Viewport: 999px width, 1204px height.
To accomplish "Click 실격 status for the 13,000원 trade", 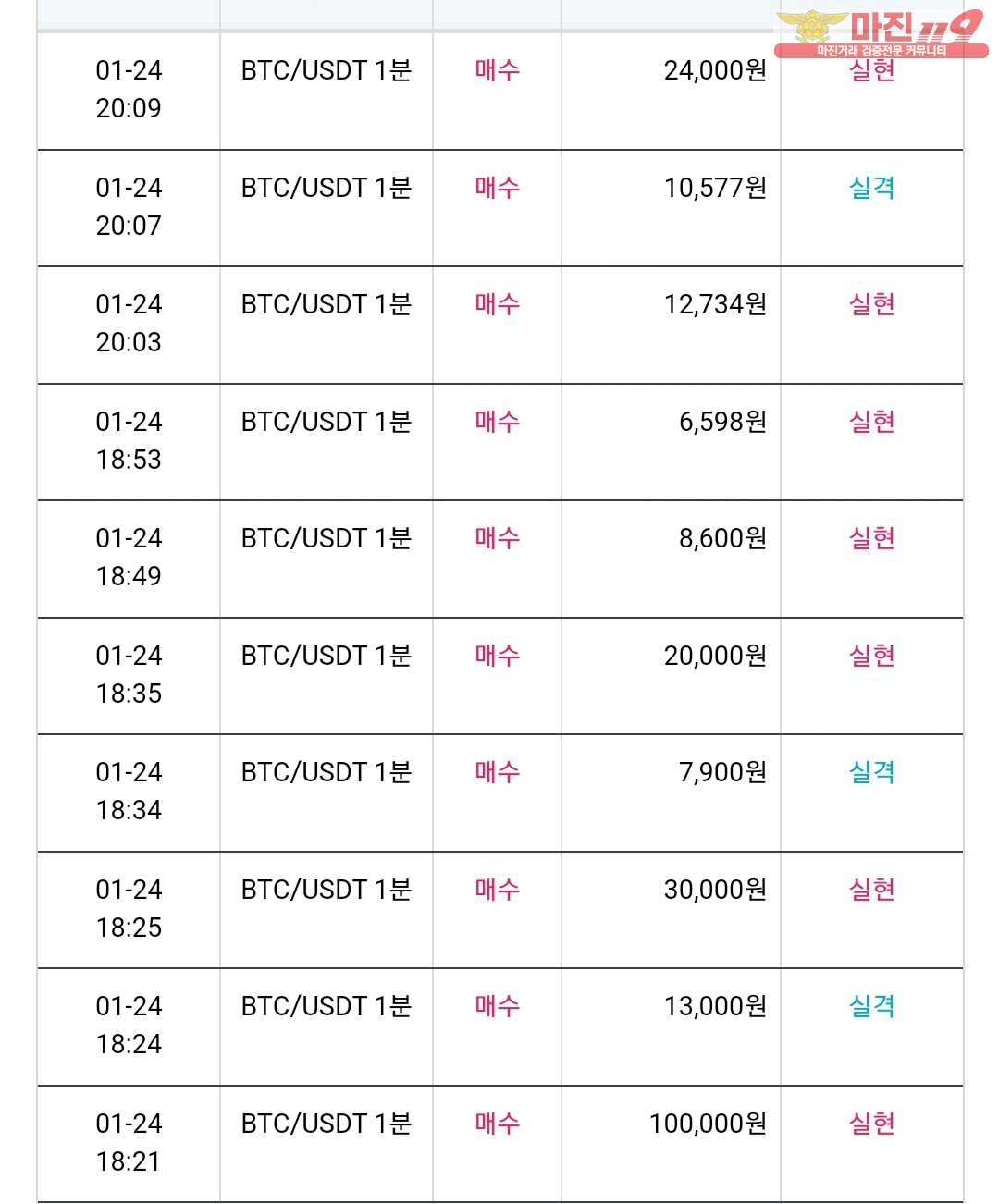I will click(x=871, y=1006).
